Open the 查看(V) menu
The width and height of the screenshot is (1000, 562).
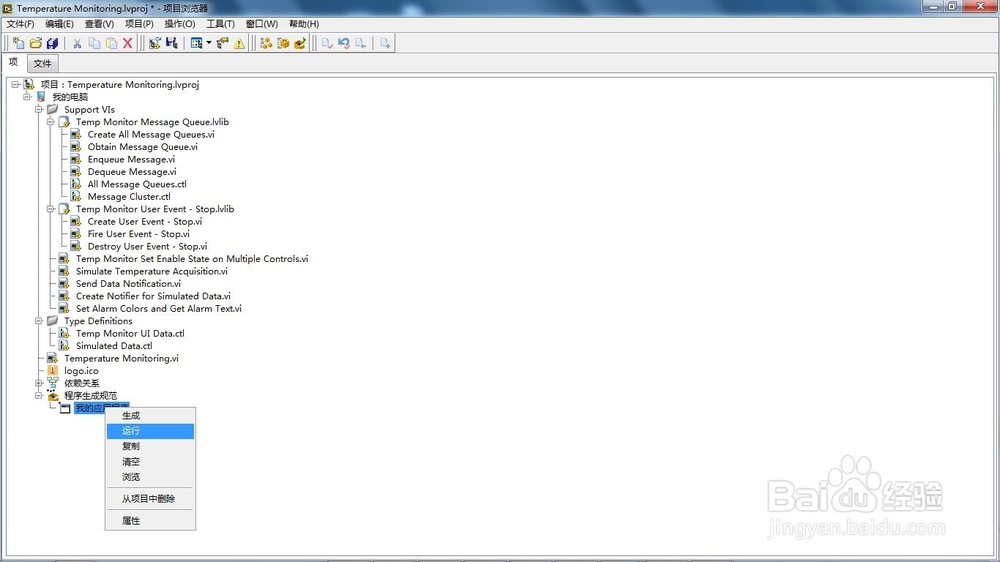point(99,24)
